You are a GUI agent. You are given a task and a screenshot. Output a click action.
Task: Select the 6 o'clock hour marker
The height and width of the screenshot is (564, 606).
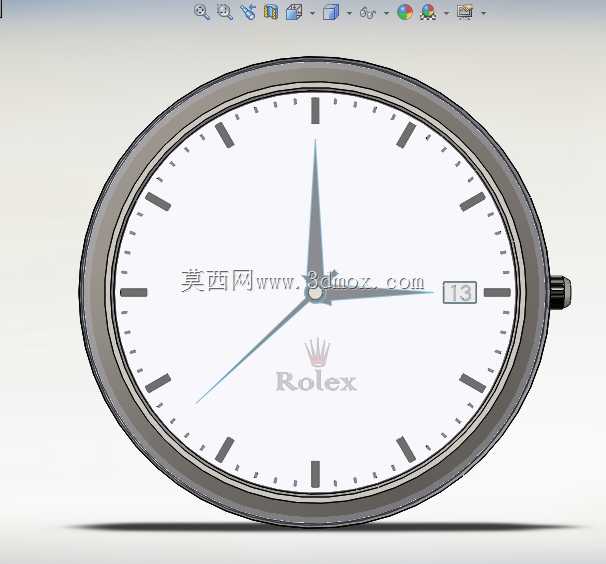click(315, 474)
